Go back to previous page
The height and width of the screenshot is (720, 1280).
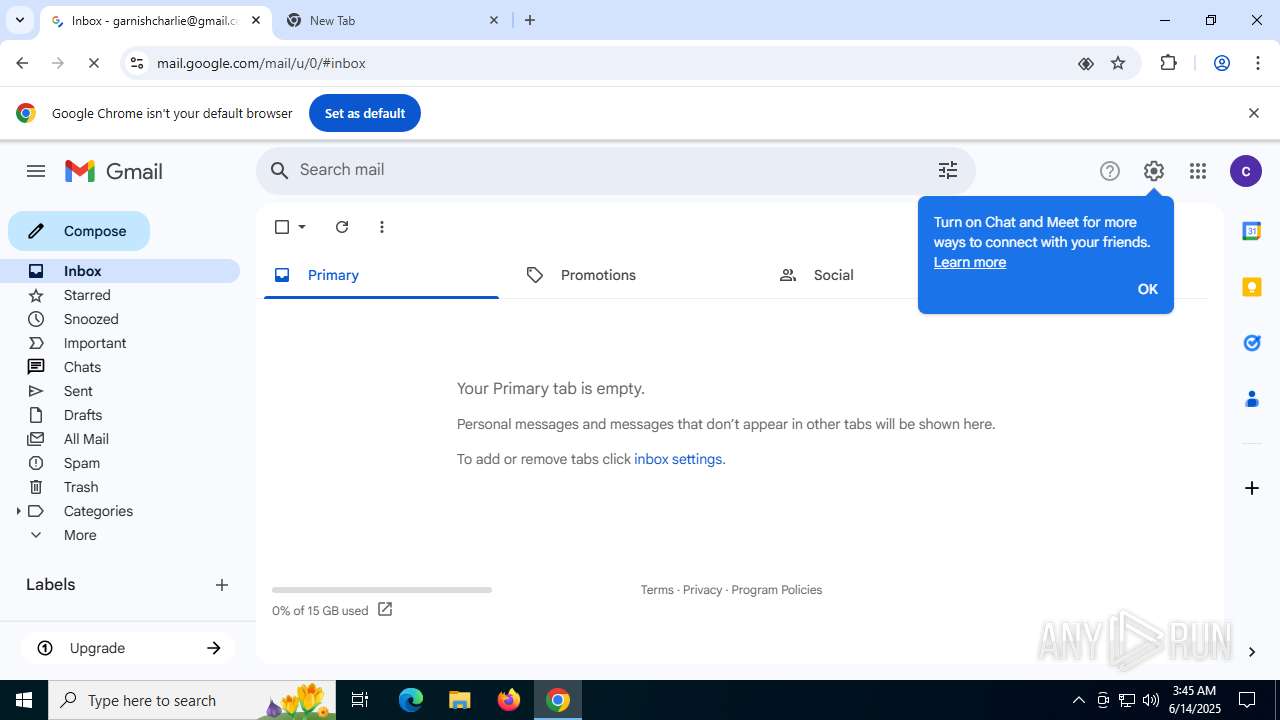coord(22,63)
